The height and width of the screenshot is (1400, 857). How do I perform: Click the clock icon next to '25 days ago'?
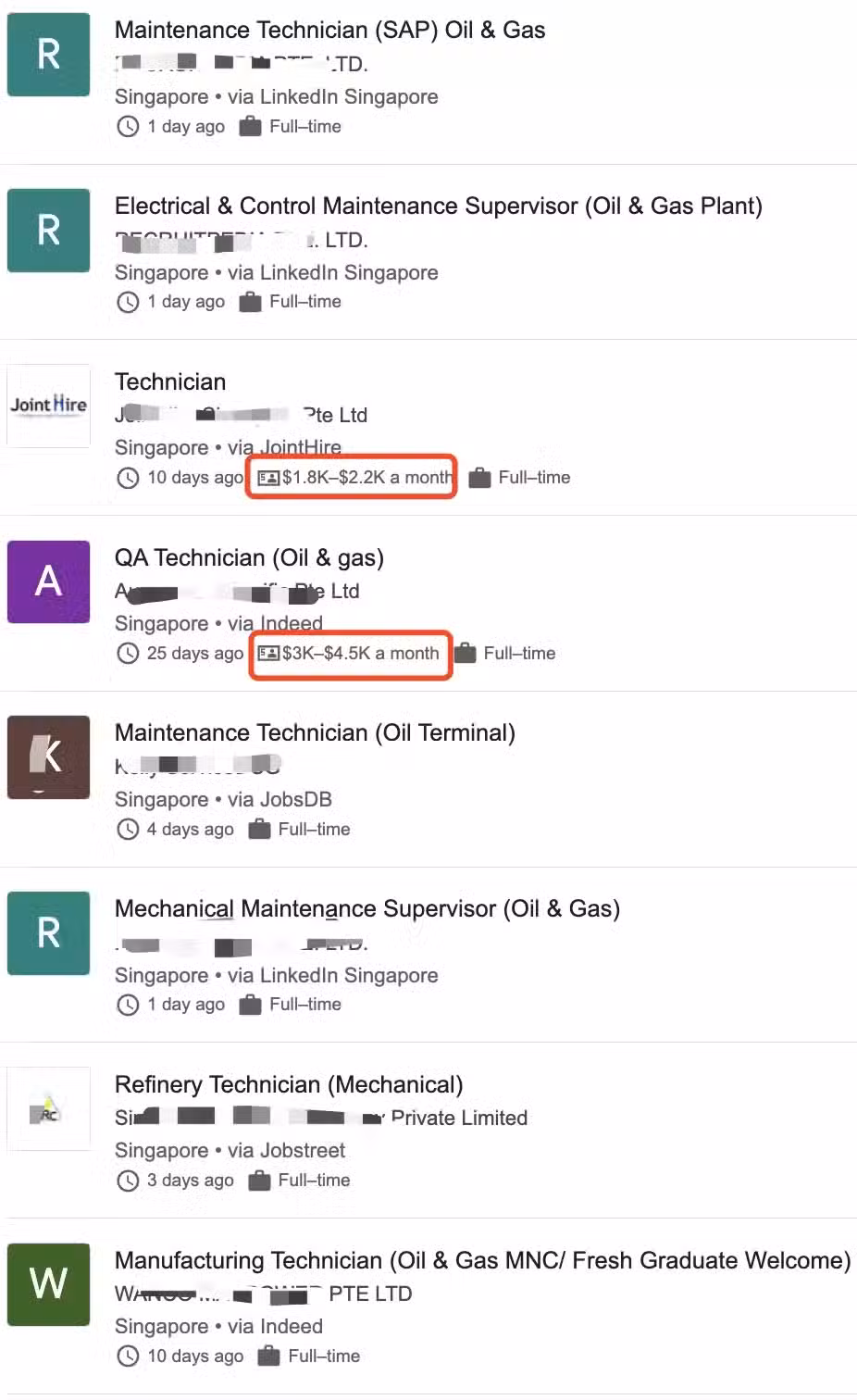128,654
